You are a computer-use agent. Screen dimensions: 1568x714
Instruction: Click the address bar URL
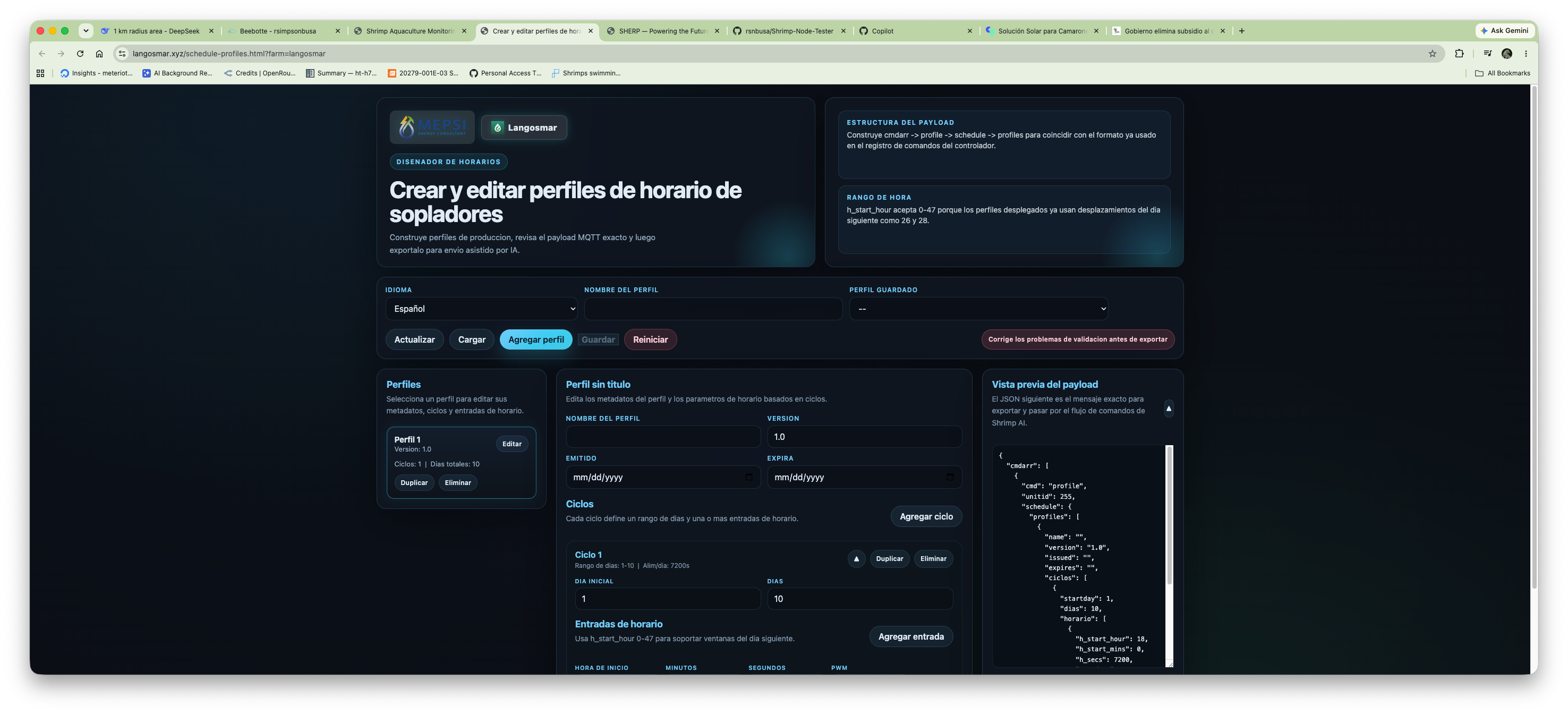pyautogui.click(x=229, y=54)
